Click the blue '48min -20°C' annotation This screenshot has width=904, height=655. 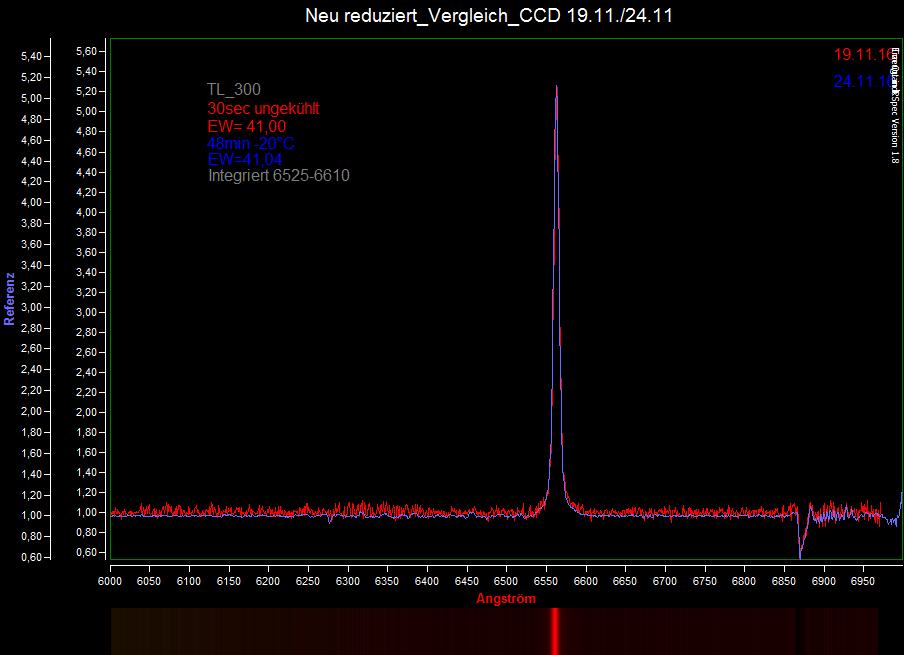[251, 143]
